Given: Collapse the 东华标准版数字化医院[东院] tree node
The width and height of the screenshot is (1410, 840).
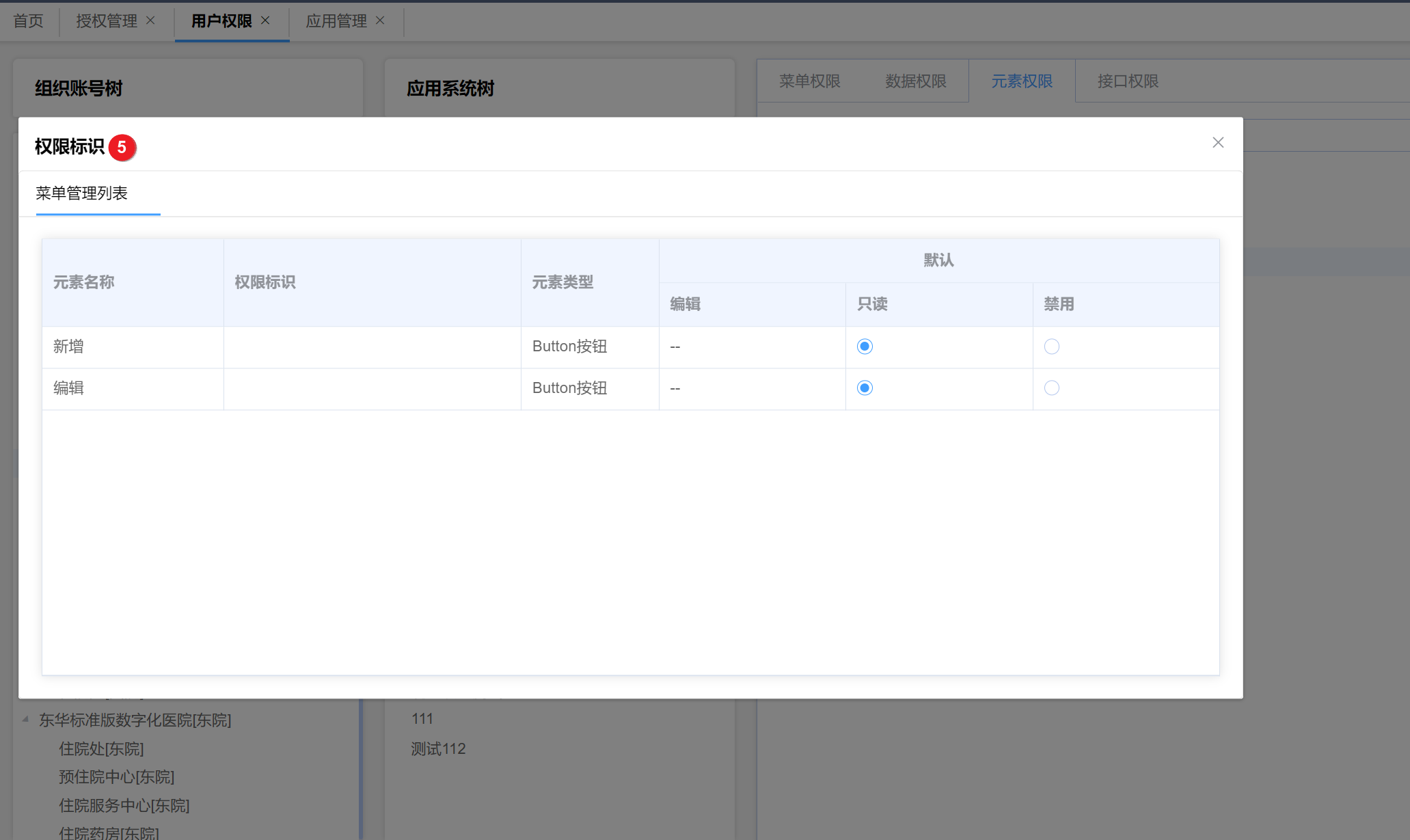Looking at the screenshot, I should [x=25, y=719].
